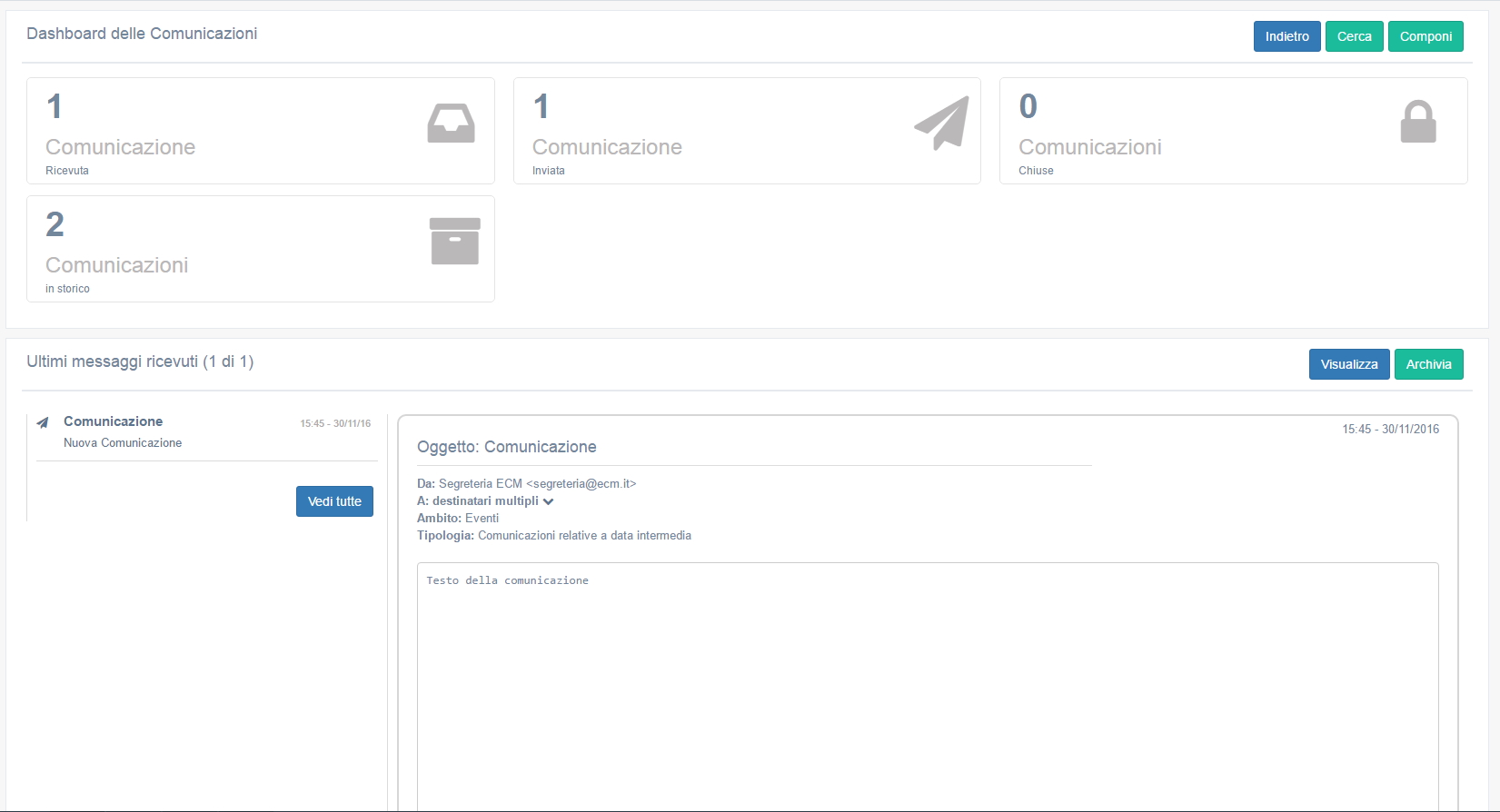Click the Visualizza button
Viewport: 1500px width, 812px height.
coord(1348,364)
